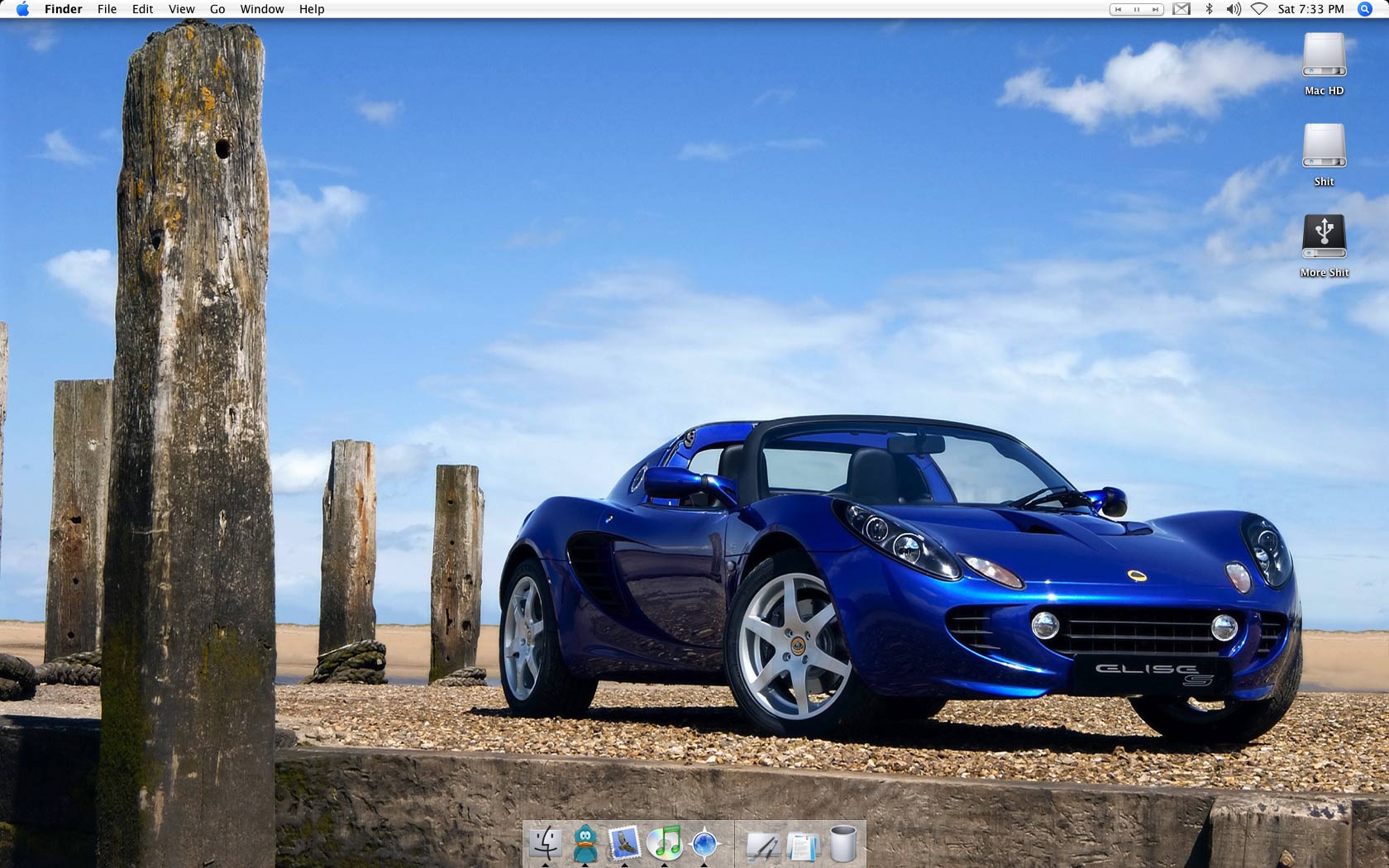Pause playback in menu bar controller
Screen dimensions: 1389x868
1137,9
